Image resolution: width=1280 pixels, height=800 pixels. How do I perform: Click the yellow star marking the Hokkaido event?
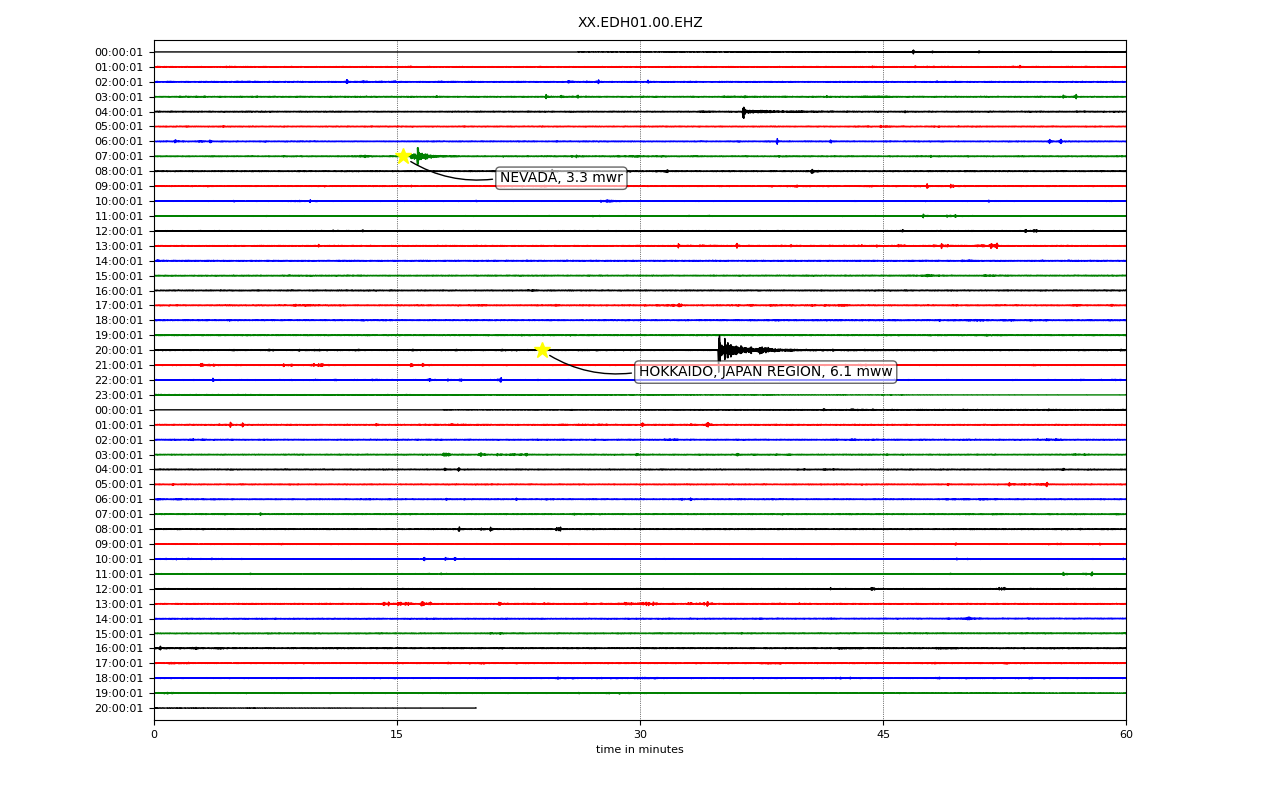pyautogui.click(x=542, y=350)
